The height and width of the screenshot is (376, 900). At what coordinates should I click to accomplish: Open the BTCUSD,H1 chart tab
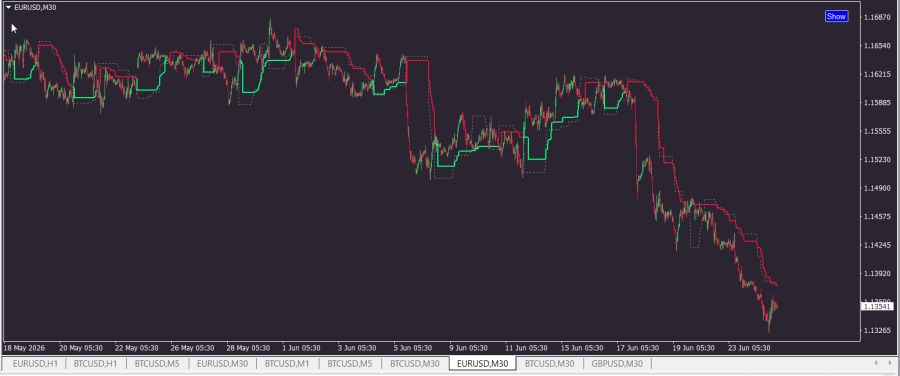pos(96,363)
